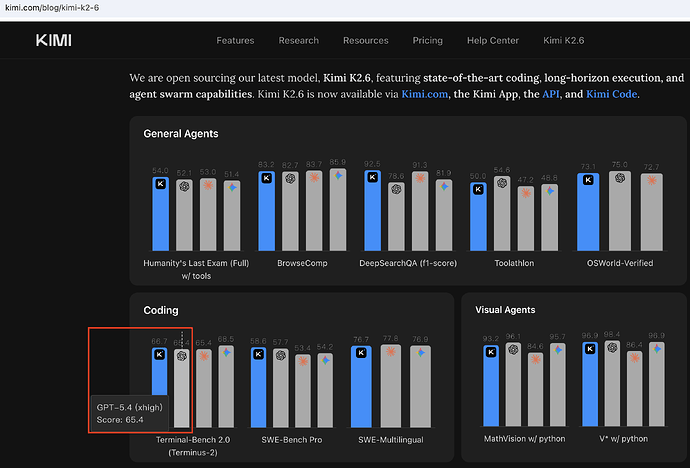Click the Kimi icon on the MathVision bar
This screenshot has height=468, width=690.
tap(491, 352)
